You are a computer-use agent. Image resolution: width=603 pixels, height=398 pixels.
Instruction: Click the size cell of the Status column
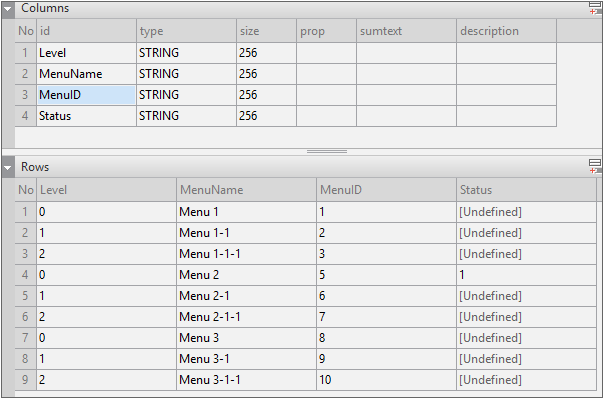click(x=267, y=116)
